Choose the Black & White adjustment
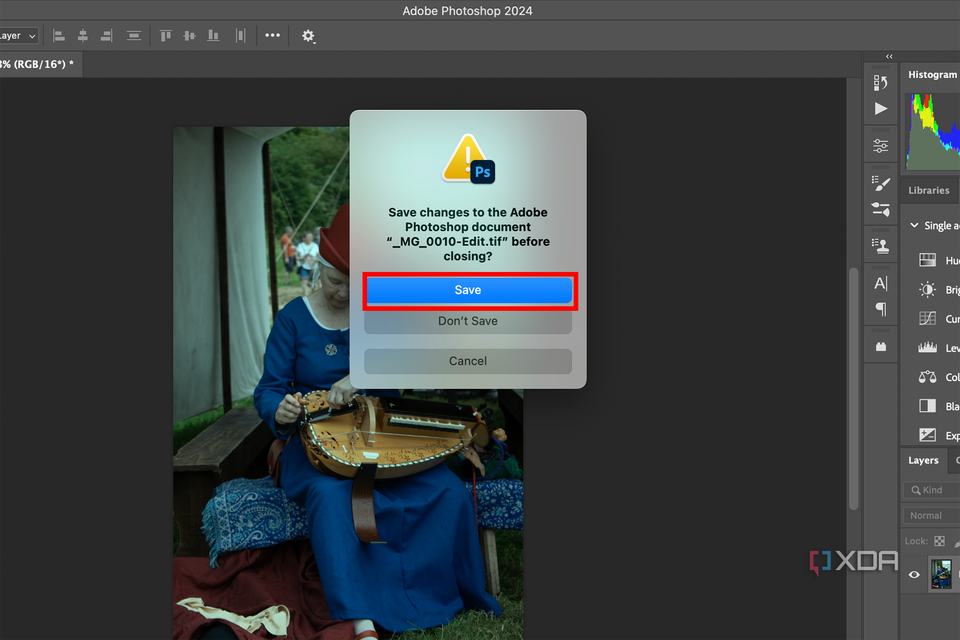The image size is (960, 640). pos(928,406)
